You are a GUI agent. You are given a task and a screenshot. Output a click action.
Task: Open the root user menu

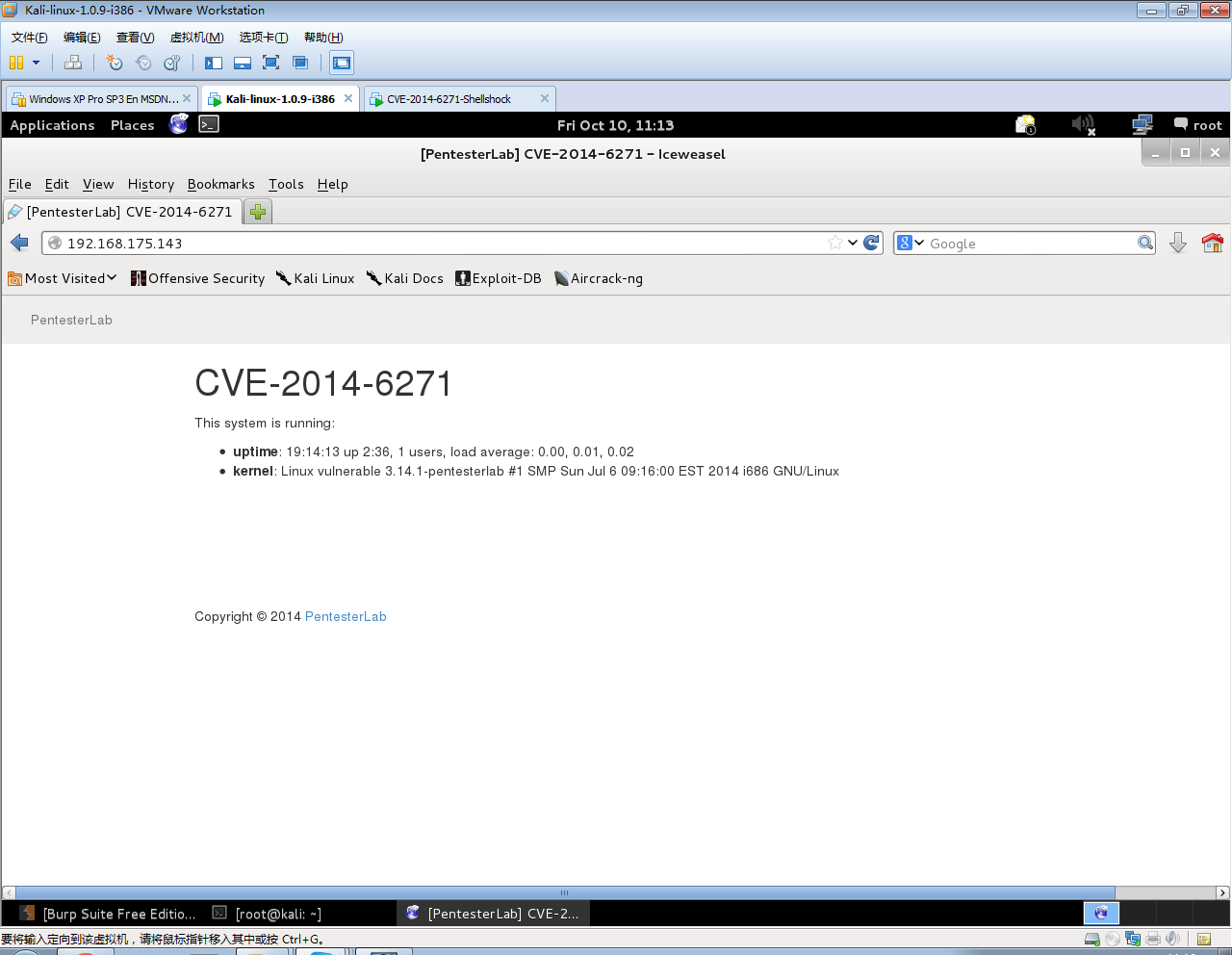click(x=1197, y=125)
